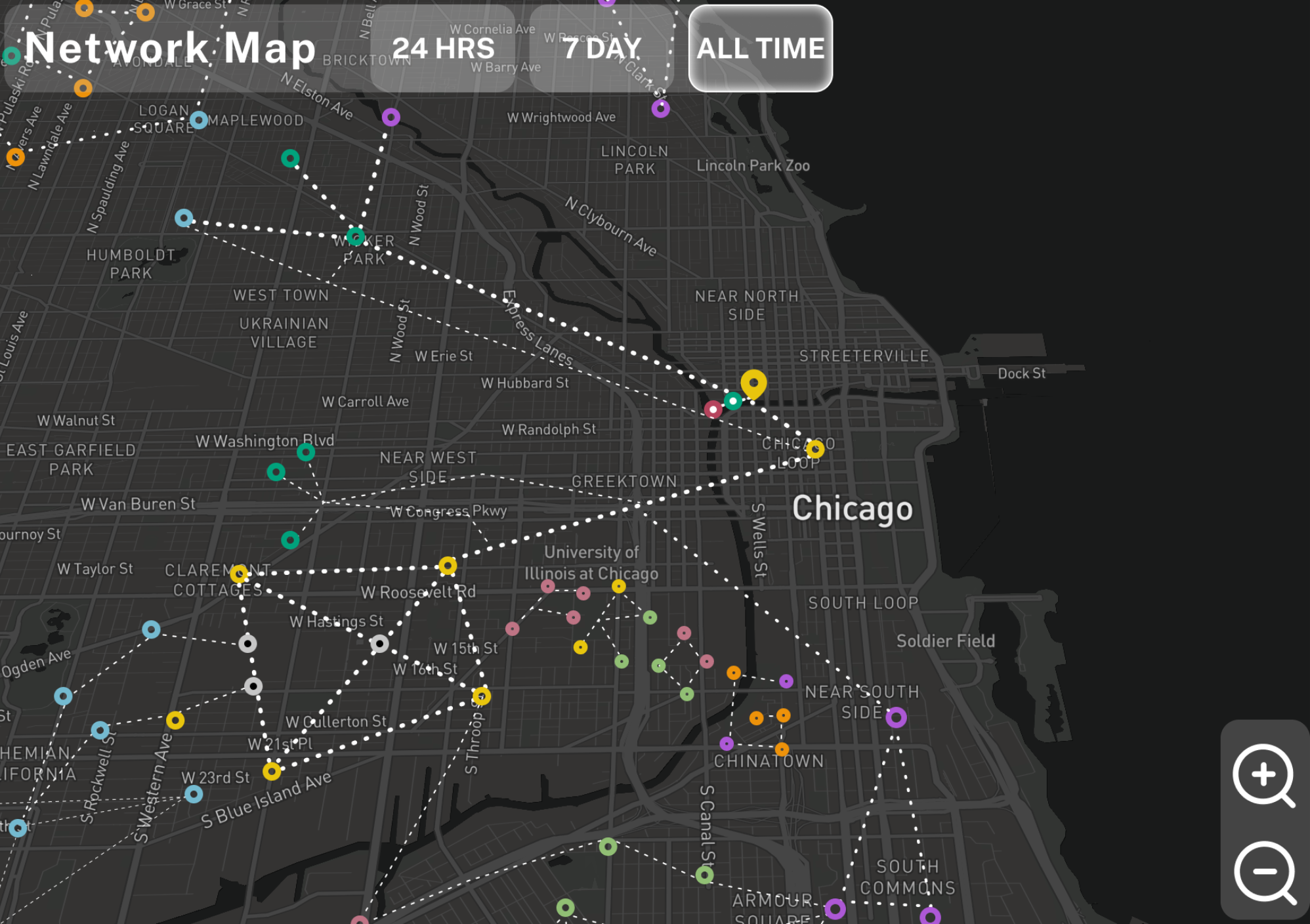Viewport: 1310px width, 924px height.
Task: Switch to the 24 HRS time range
Action: 443,49
